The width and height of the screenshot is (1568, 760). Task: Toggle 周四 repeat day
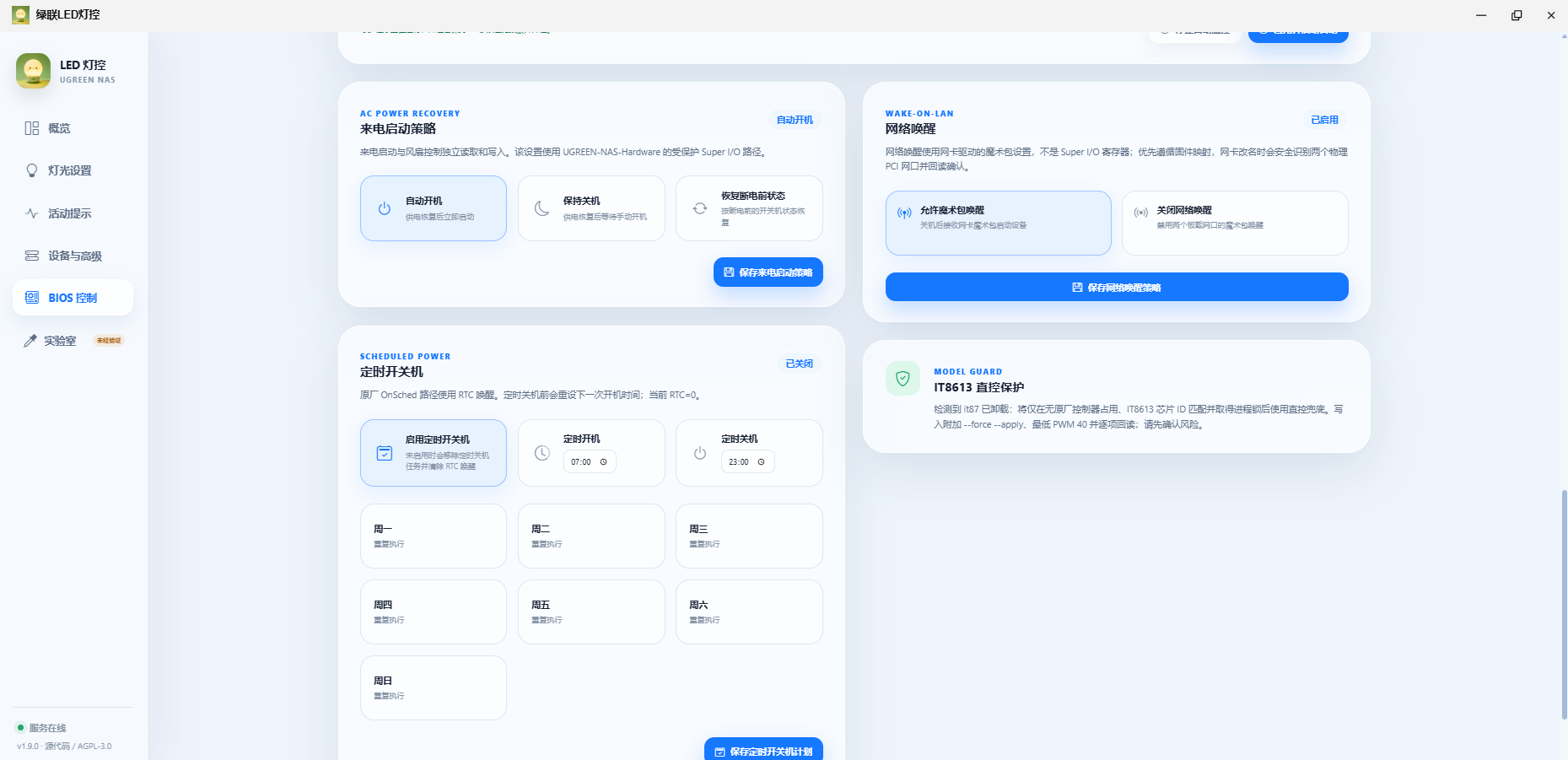coord(434,612)
